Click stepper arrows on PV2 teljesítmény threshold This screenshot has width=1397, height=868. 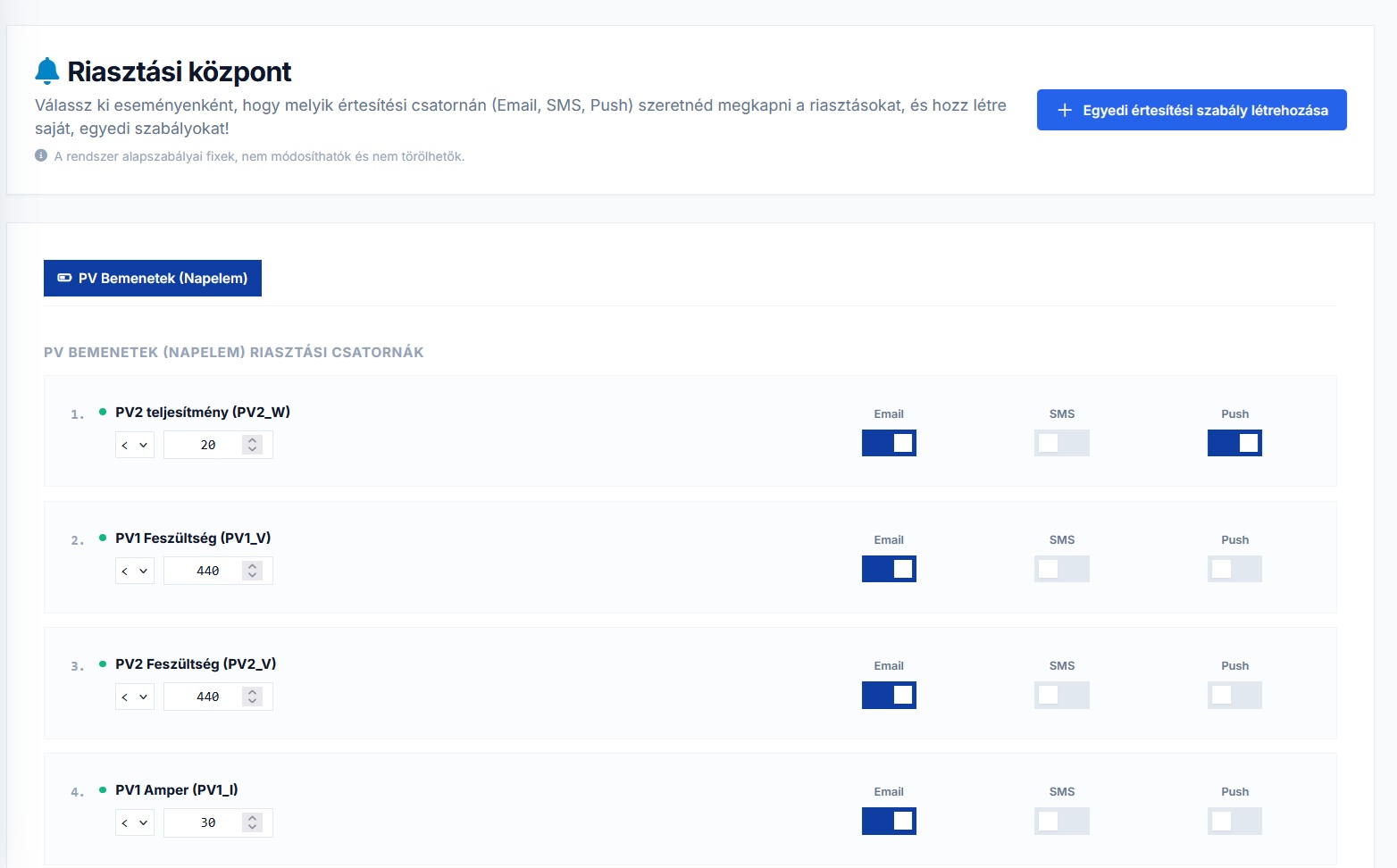(253, 445)
